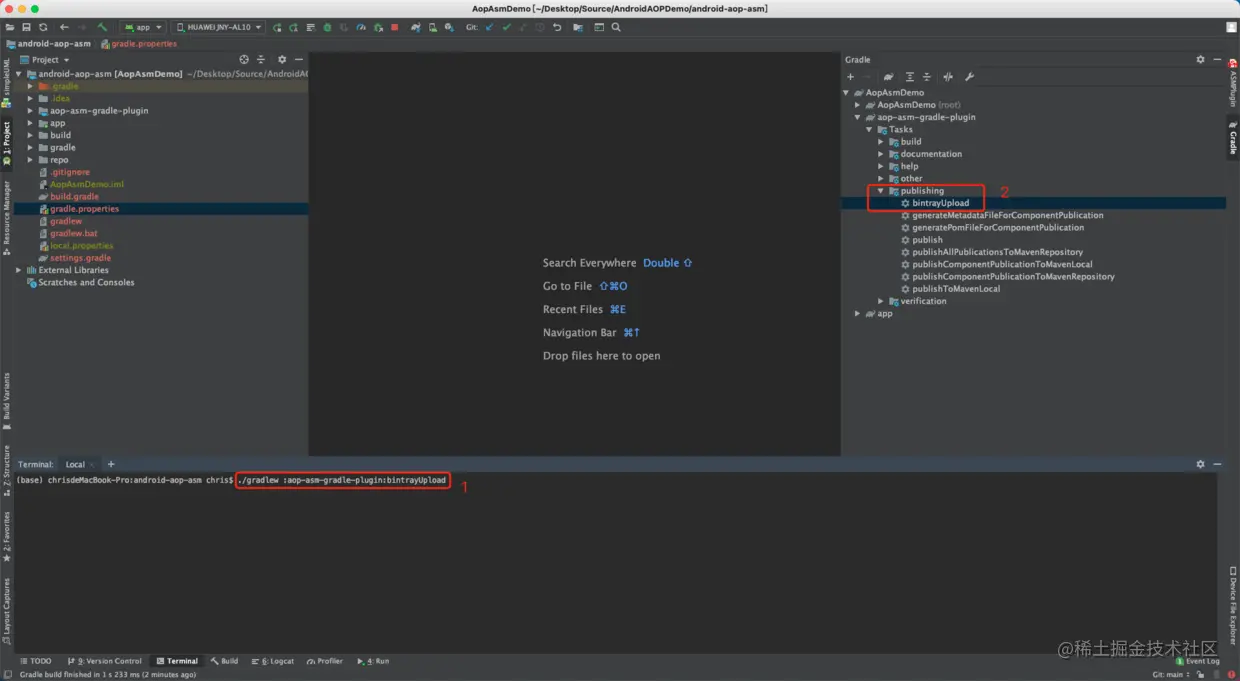The image size is (1240, 681).
Task: Collapse aop-asm-gradle-plugin node in Gradle tree
Action: tap(857, 117)
